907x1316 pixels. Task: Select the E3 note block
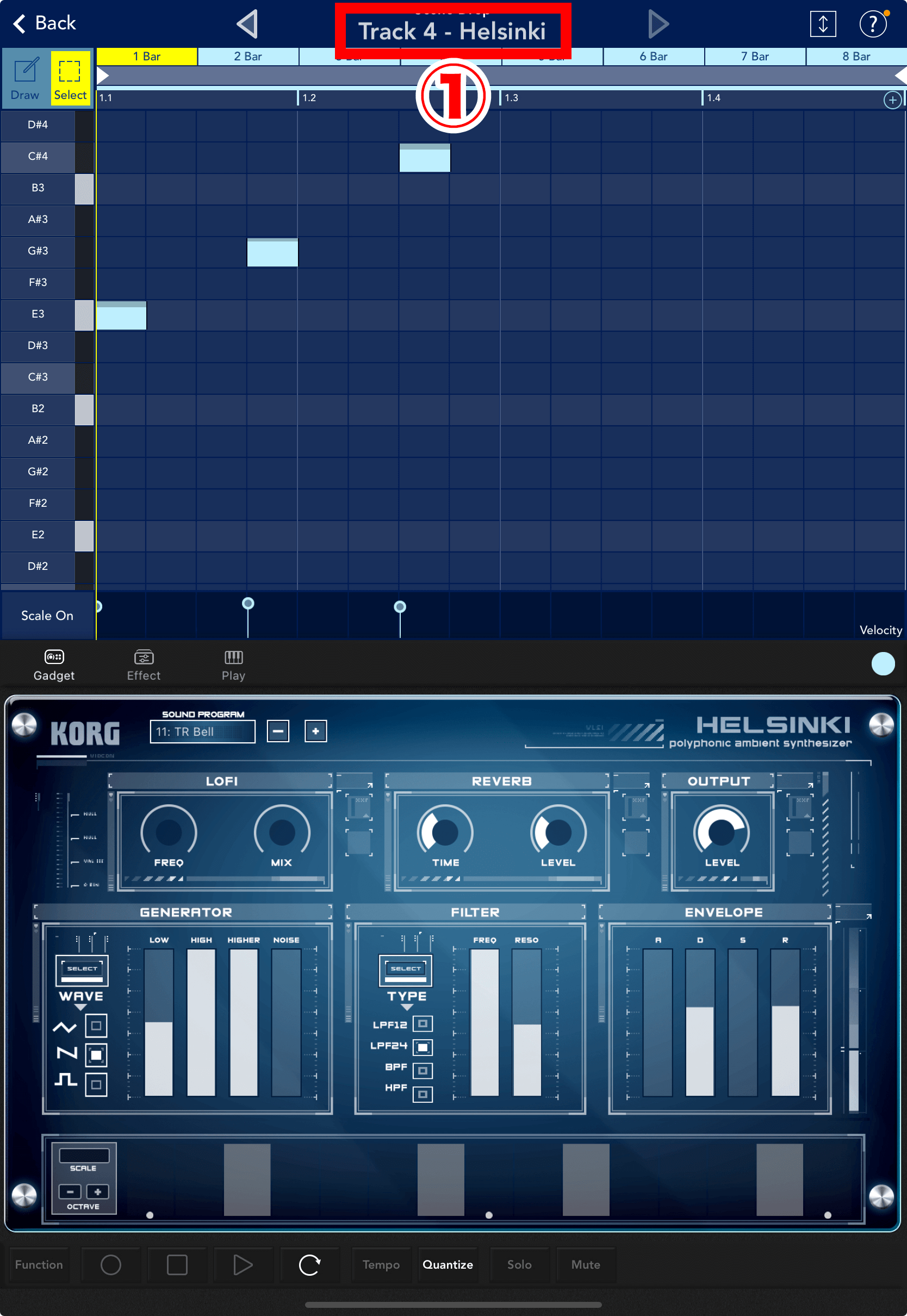tap(121, 315)
